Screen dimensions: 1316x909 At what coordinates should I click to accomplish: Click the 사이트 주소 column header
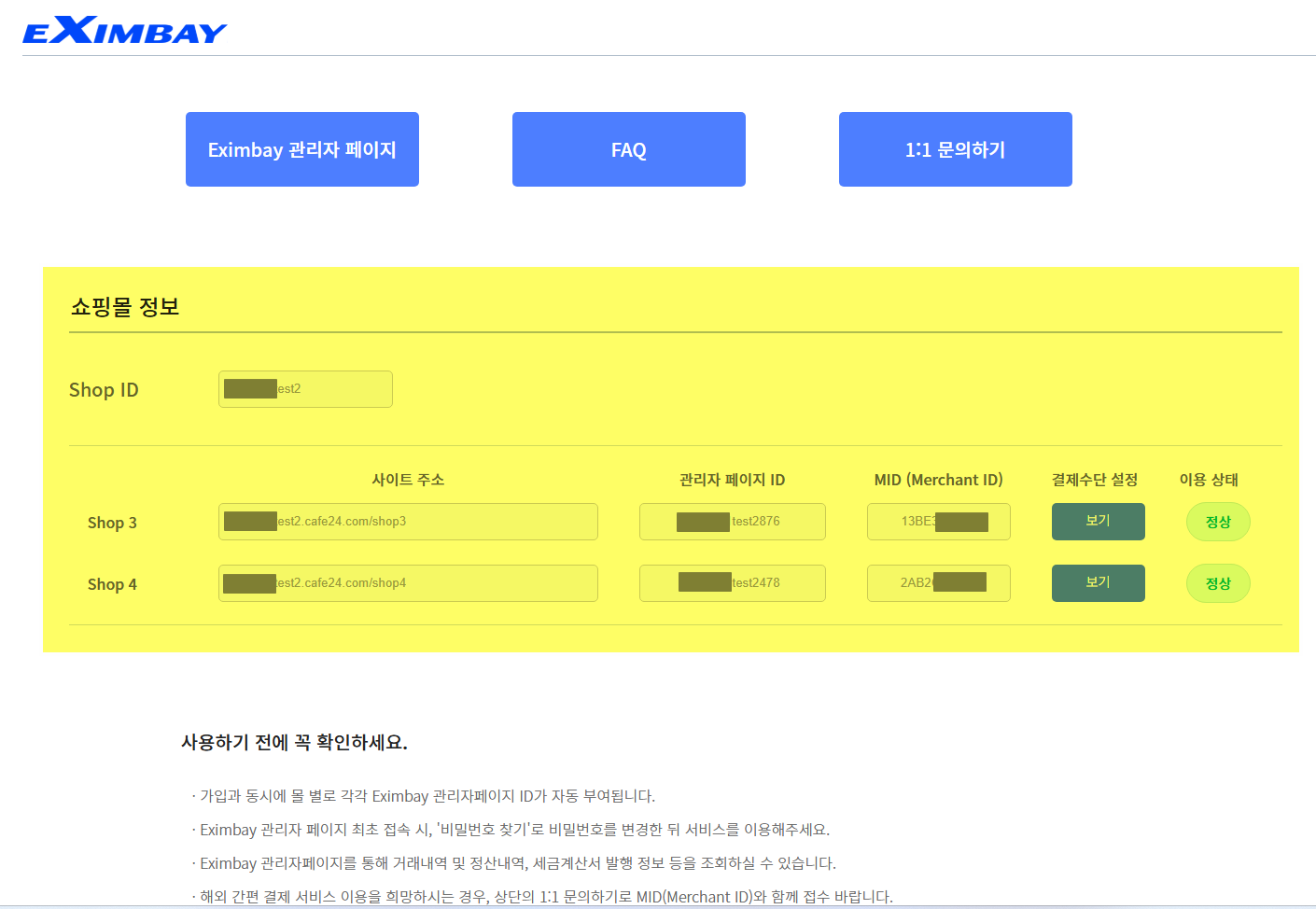(408, 480)
